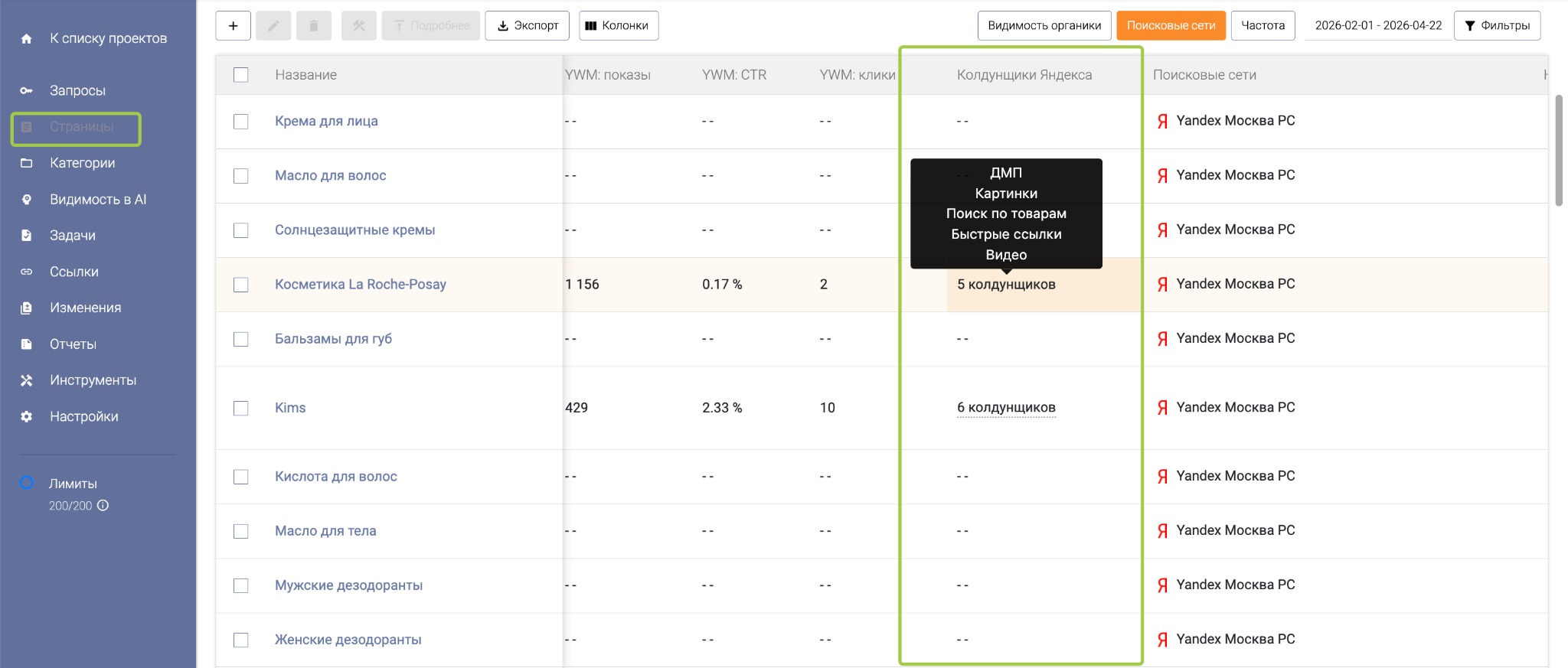This screenshot has height=668, width=1568.
Task: Click the plus add button in toolbar
Action: [x=234, y=25]
